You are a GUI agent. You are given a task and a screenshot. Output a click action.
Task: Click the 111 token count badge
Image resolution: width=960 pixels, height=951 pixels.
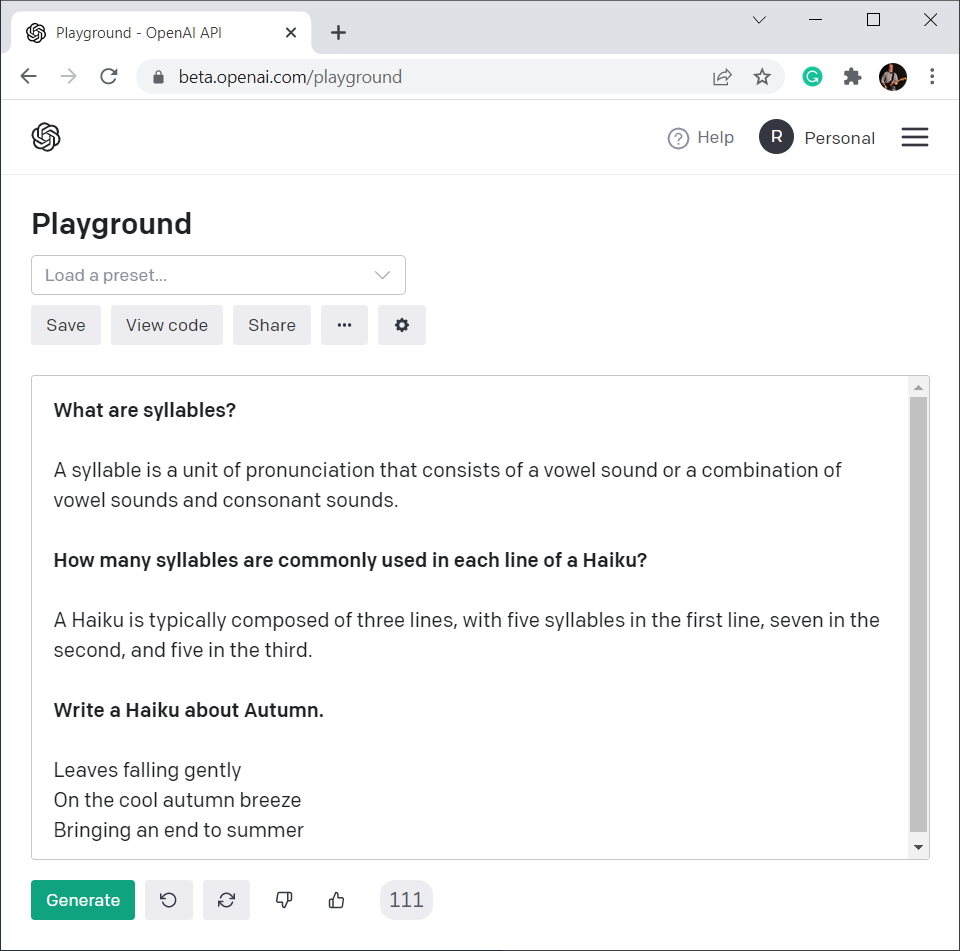coord(406,900)
